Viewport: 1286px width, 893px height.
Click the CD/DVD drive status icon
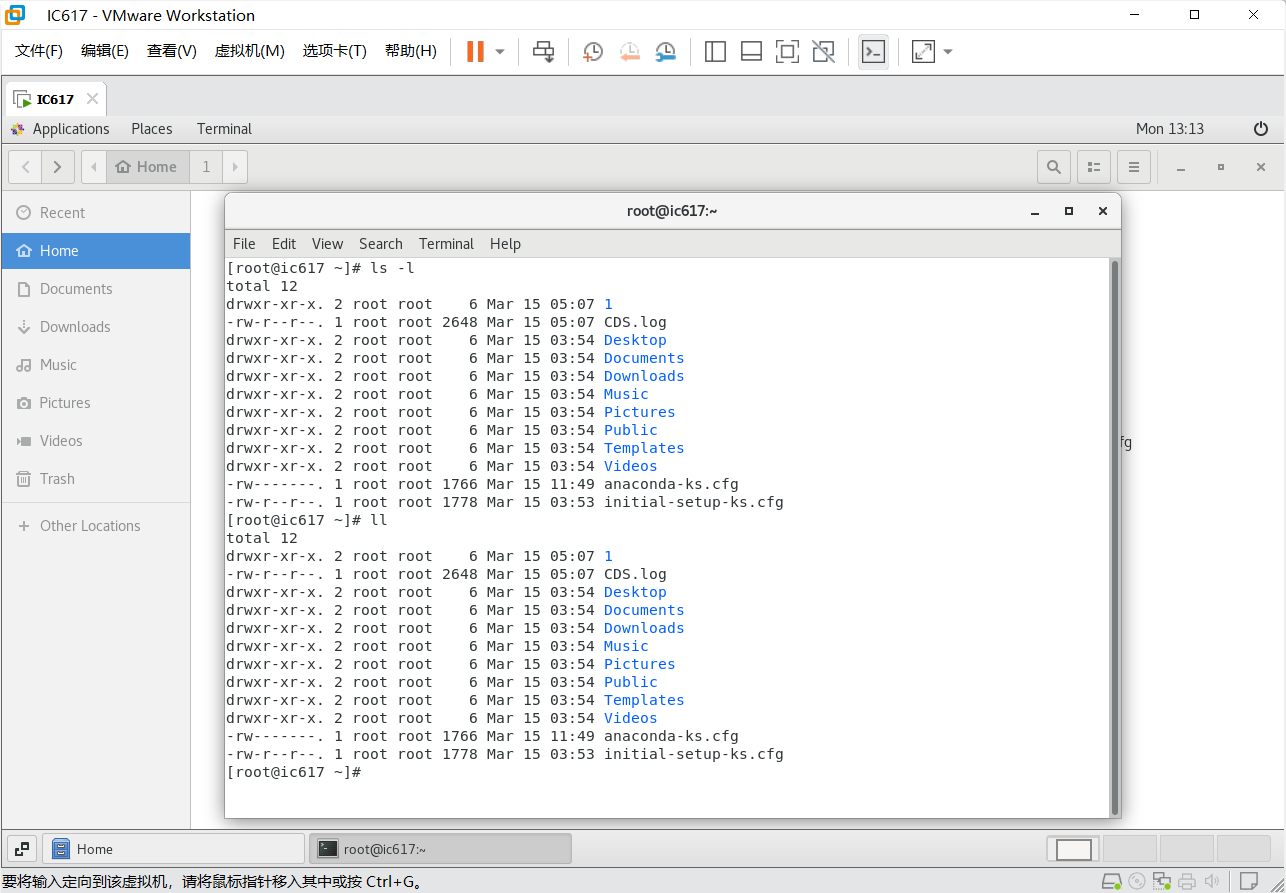pyautogui.click(x=1136, y=882)
